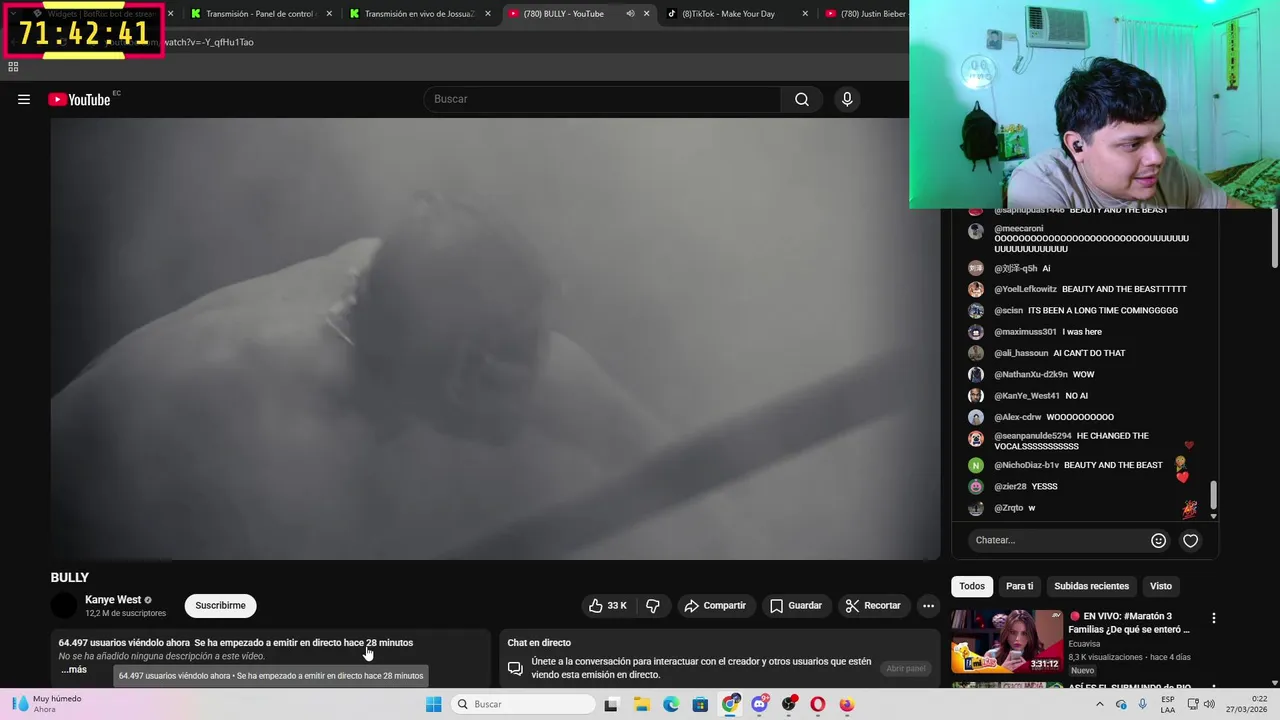
Task: Focus the YouTube Buscar search box
Action: [x=603, y=99]
